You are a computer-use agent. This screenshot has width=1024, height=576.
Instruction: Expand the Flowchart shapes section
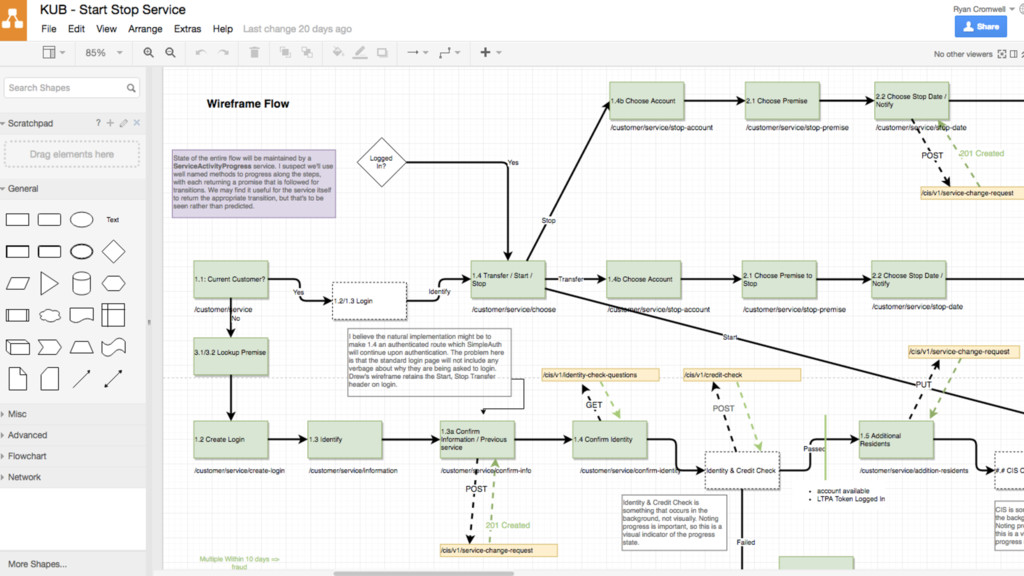point(27,456)
